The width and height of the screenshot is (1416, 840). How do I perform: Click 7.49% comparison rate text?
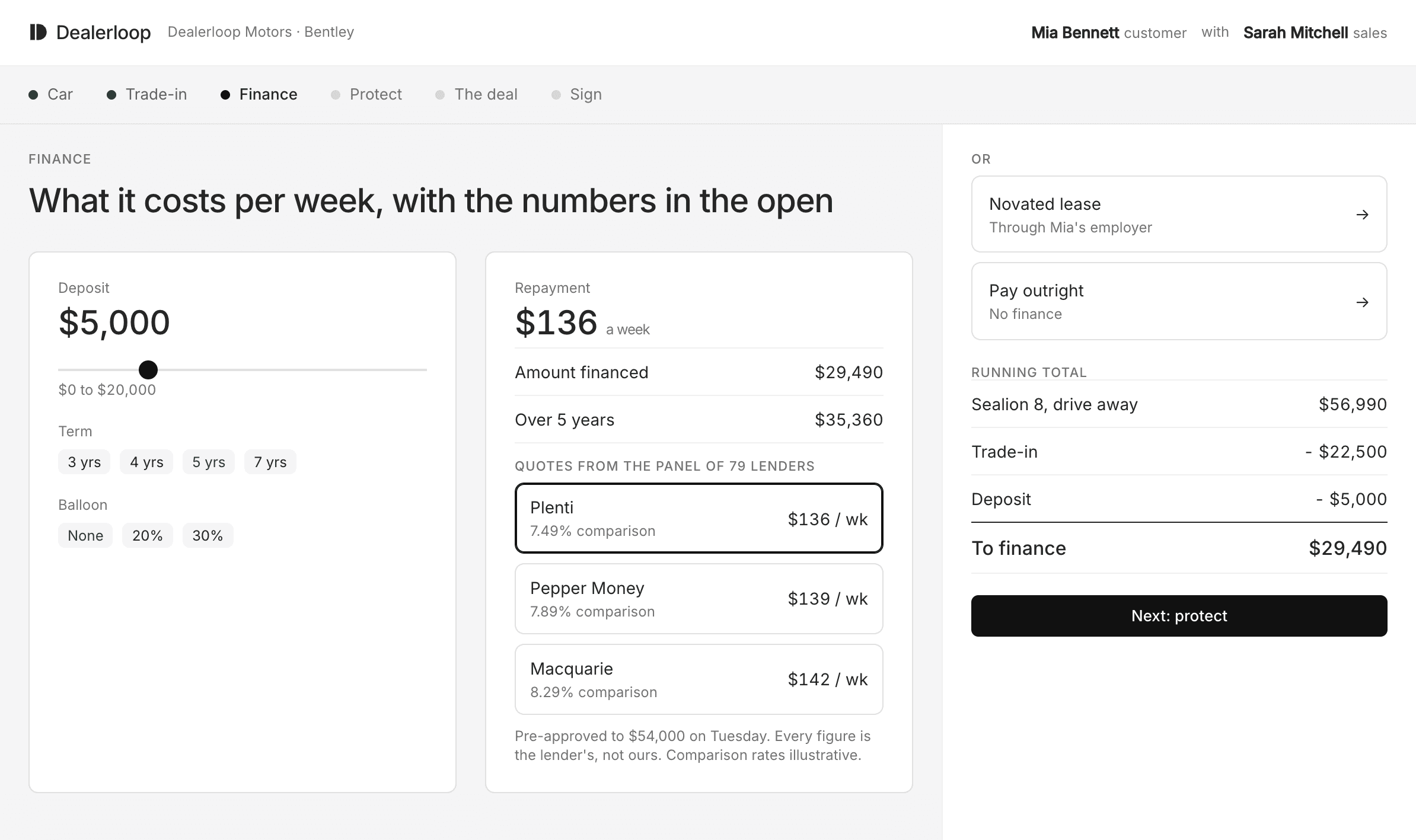coord(593,531)
